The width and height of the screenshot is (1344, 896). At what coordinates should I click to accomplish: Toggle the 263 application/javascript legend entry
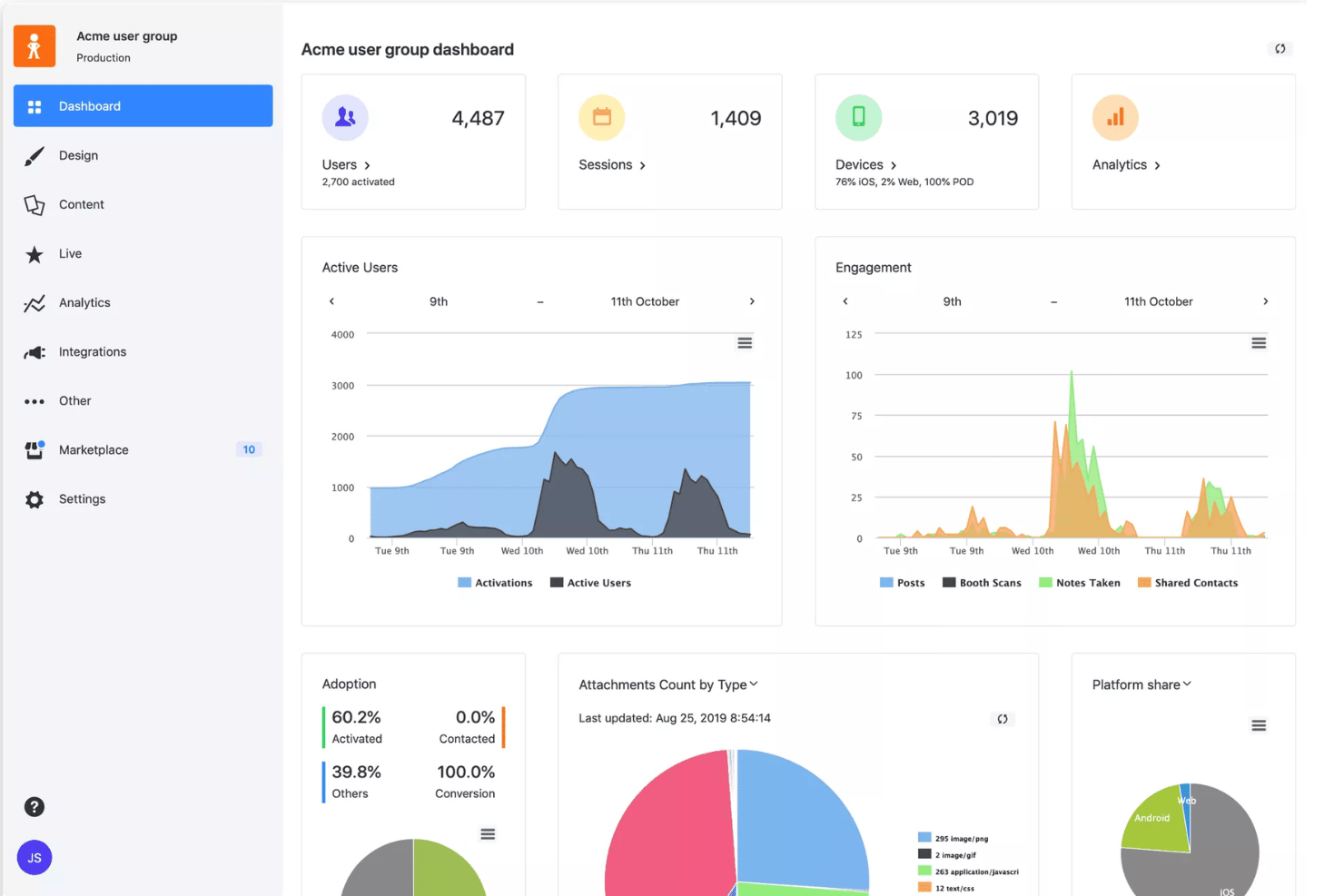point(969,871)
